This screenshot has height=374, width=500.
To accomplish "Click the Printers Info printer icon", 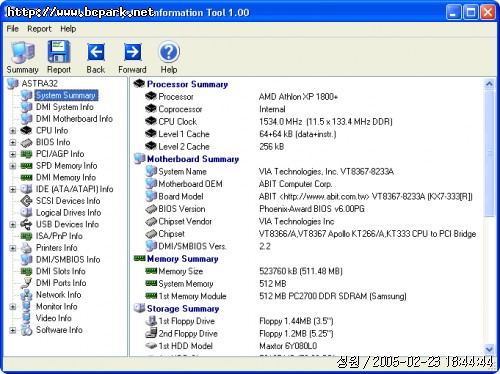I will [x=26, y=248].
